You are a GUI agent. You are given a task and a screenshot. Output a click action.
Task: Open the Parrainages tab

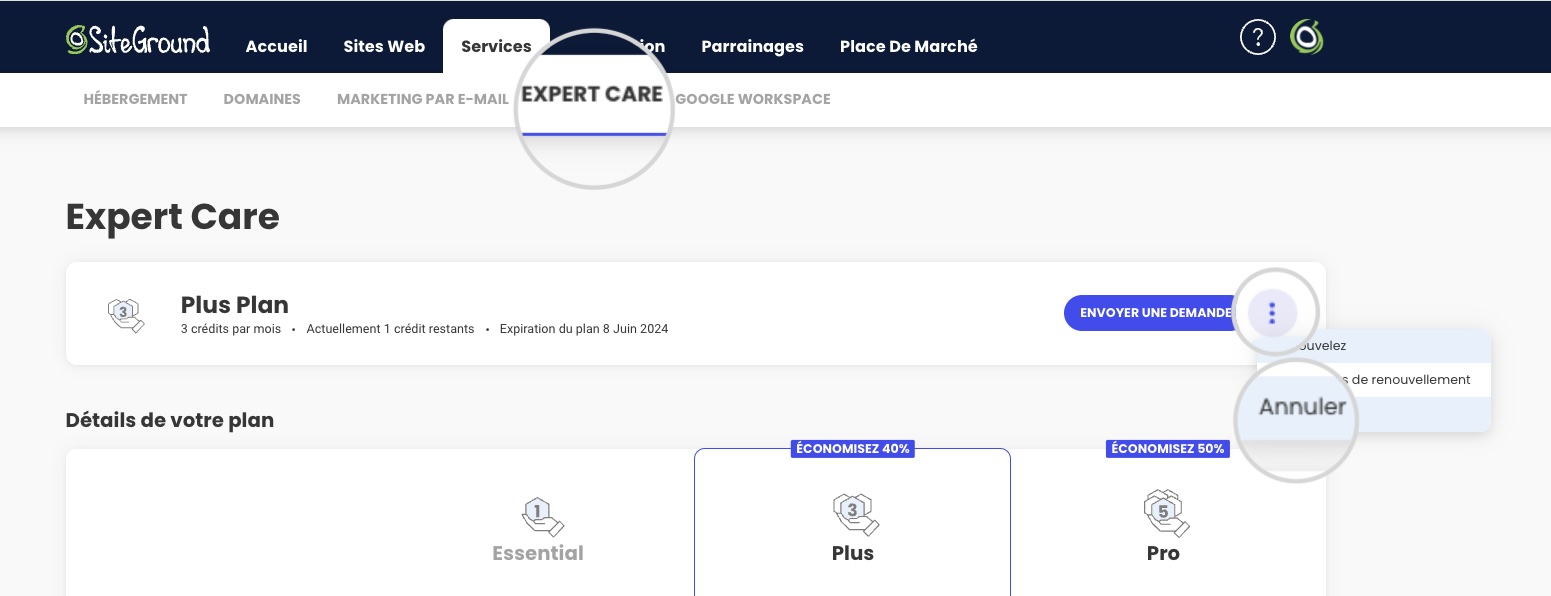752,46
